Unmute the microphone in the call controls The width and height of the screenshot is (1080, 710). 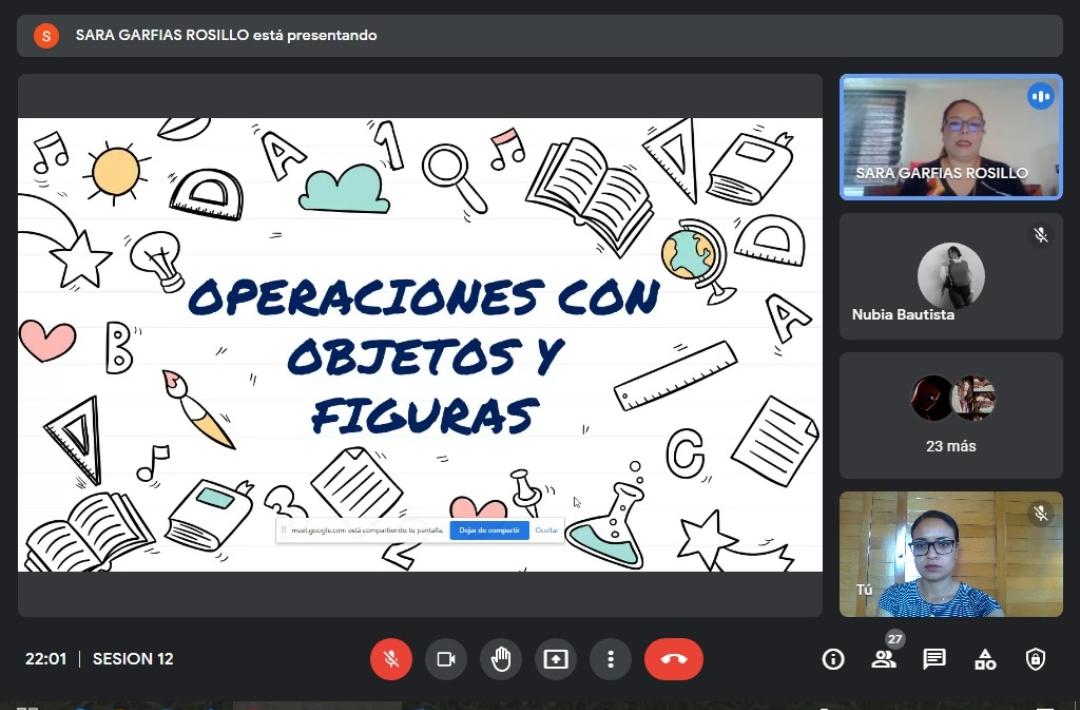391,659
